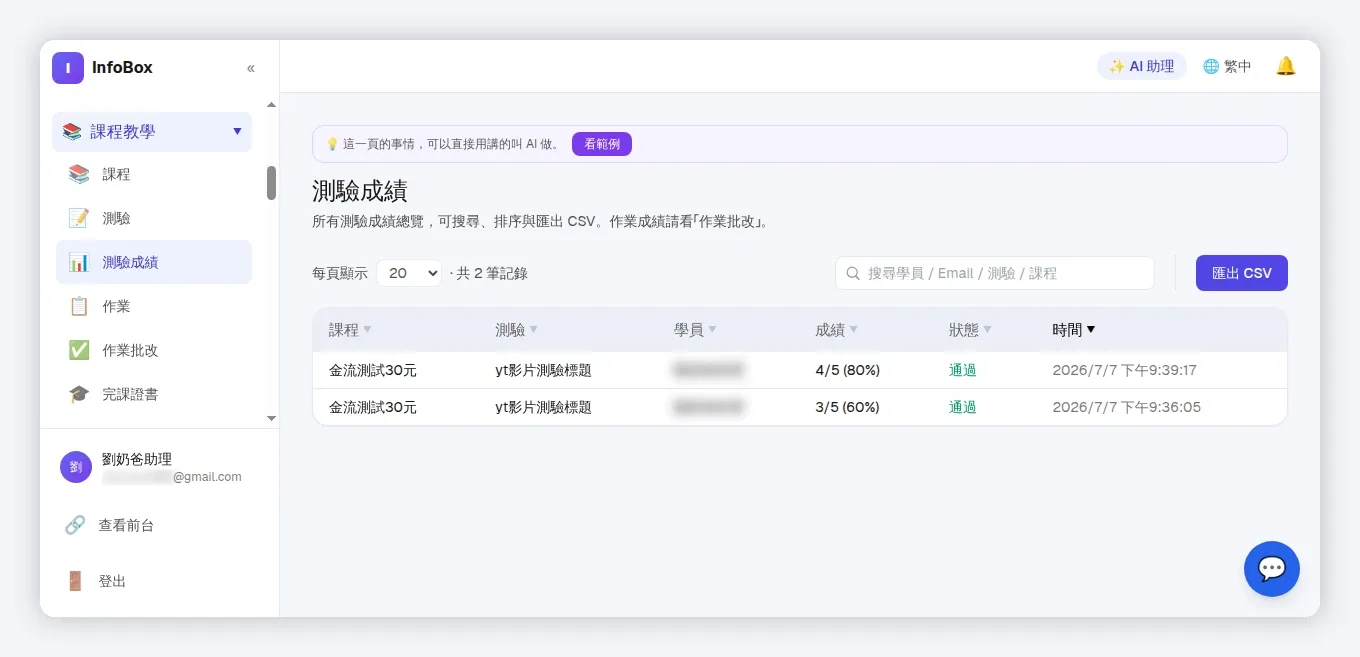Click the graduation cap icon for 完課證書
Screen dimensions: 1360x657
click(79, 394)
